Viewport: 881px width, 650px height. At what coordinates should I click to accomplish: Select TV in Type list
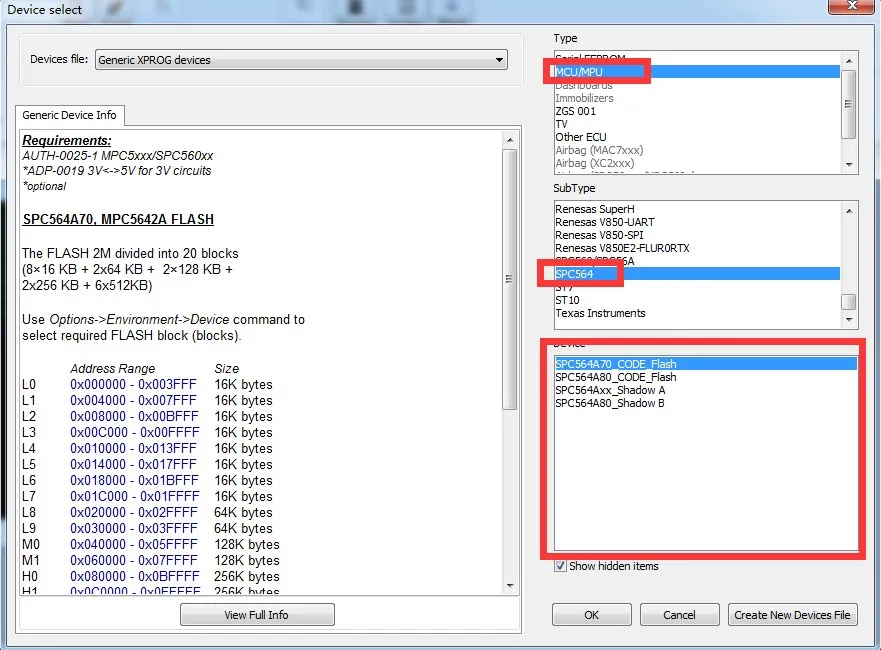(697, 124)
